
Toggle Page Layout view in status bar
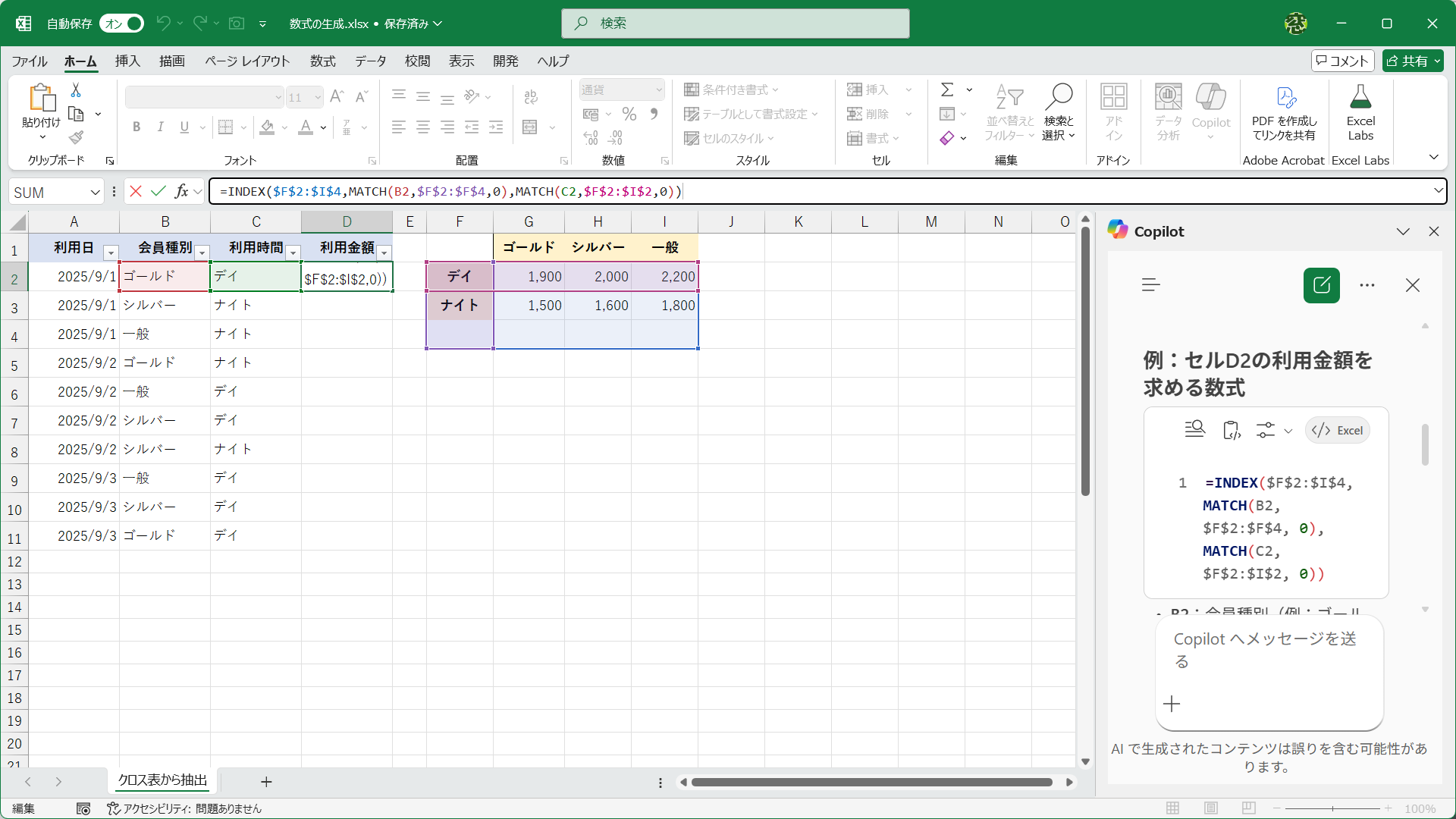tap(1211, 808)
